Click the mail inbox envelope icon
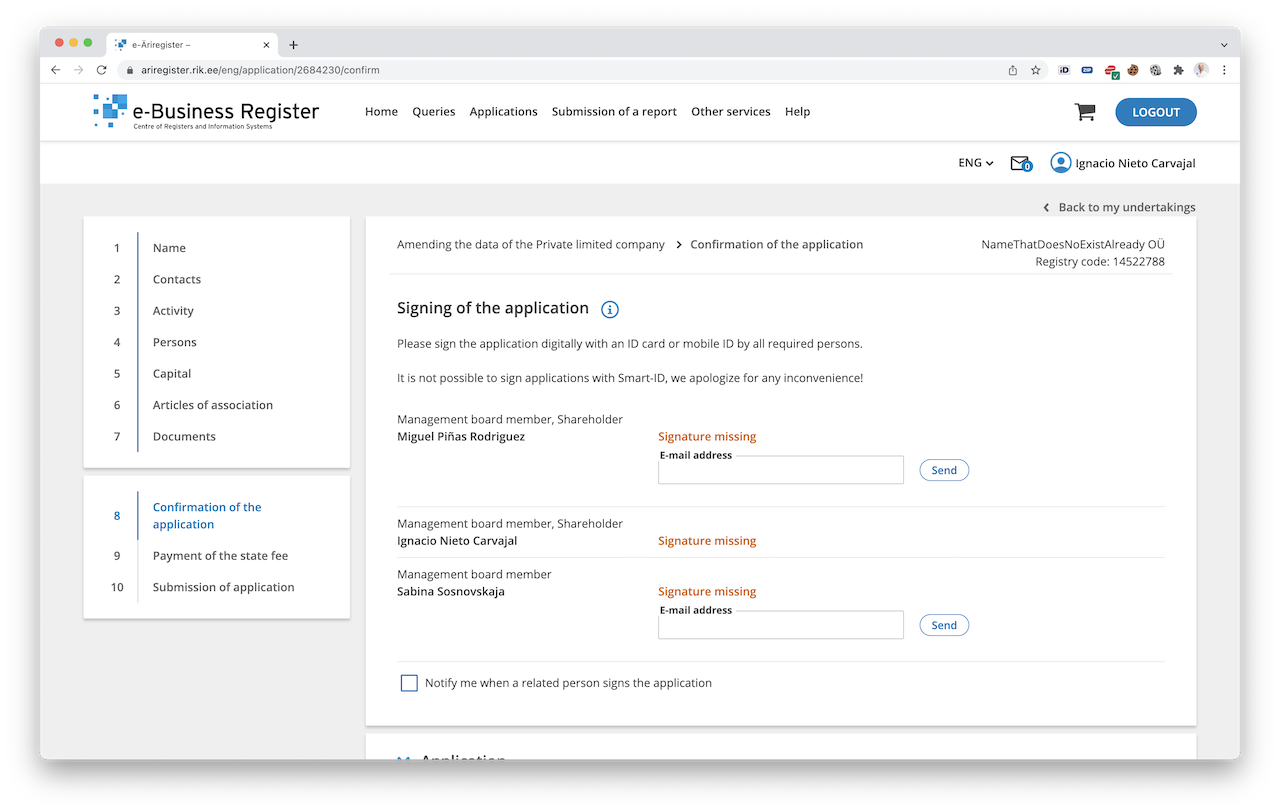Image resolution: width=1280 pixels, height=812 pixels. pyautogui.click(x=1019, y=163)
